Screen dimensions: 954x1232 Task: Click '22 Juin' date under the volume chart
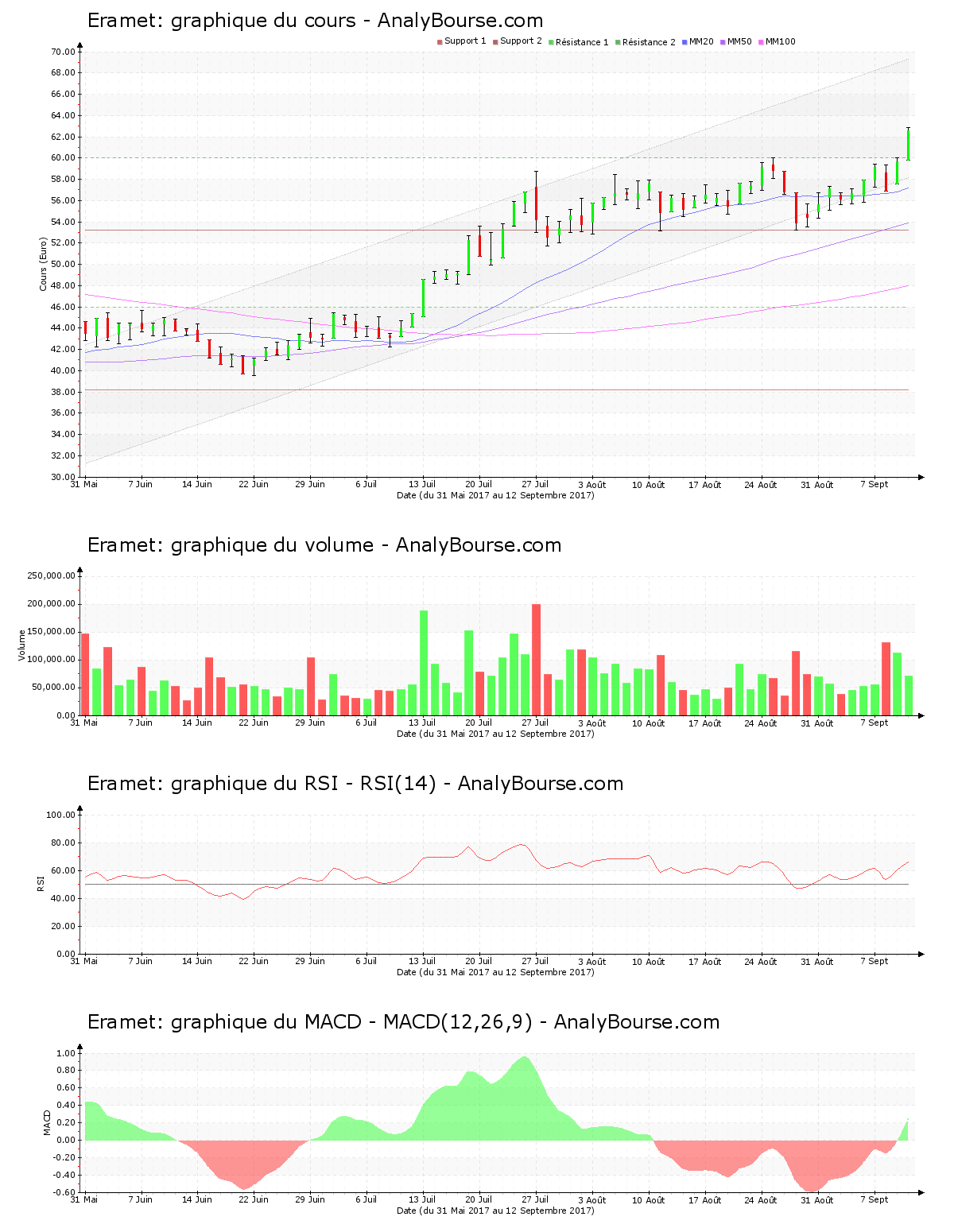[x=254, y=723]
